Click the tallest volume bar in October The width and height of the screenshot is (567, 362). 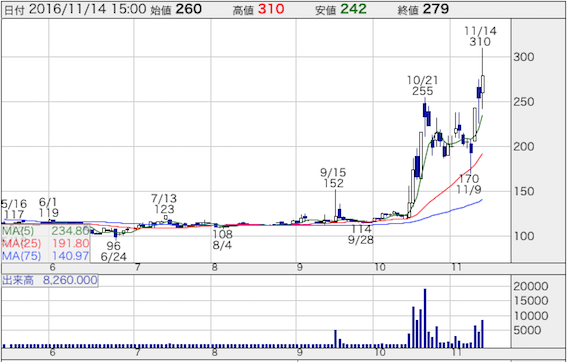tap(425, 318)
